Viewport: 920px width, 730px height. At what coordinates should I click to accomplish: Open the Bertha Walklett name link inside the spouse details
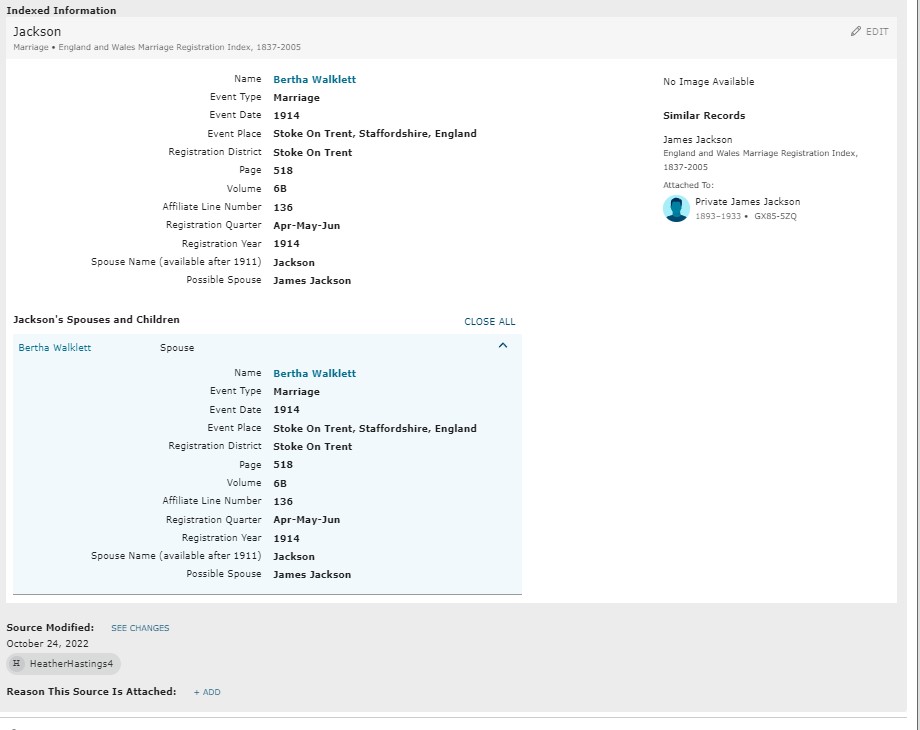coord(314,373)
